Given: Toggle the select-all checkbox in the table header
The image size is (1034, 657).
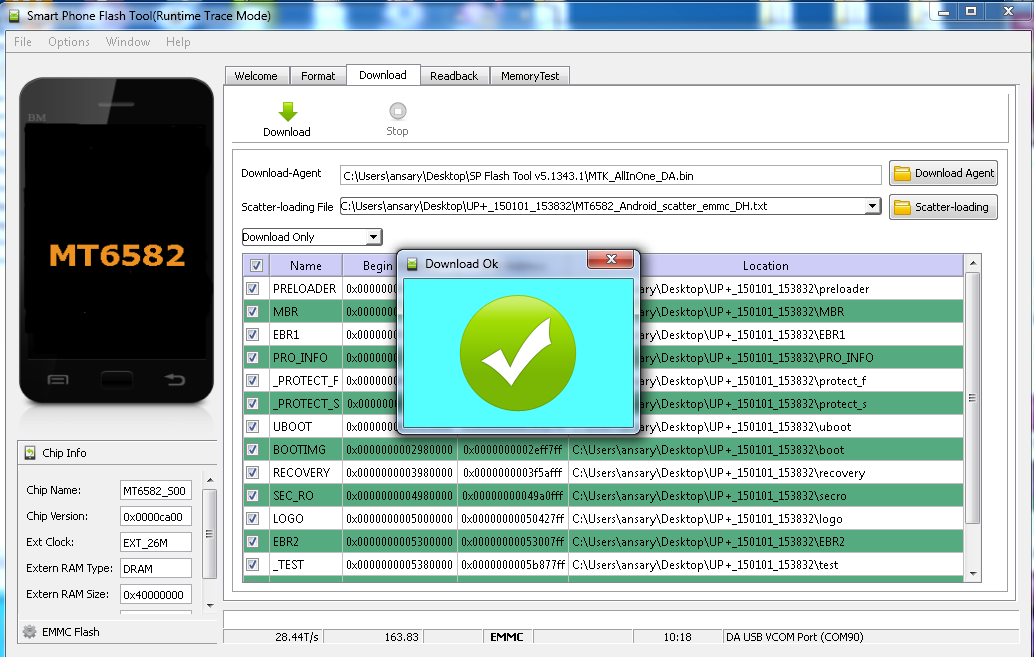Looking at the screenshot, I should pos(256,265).
